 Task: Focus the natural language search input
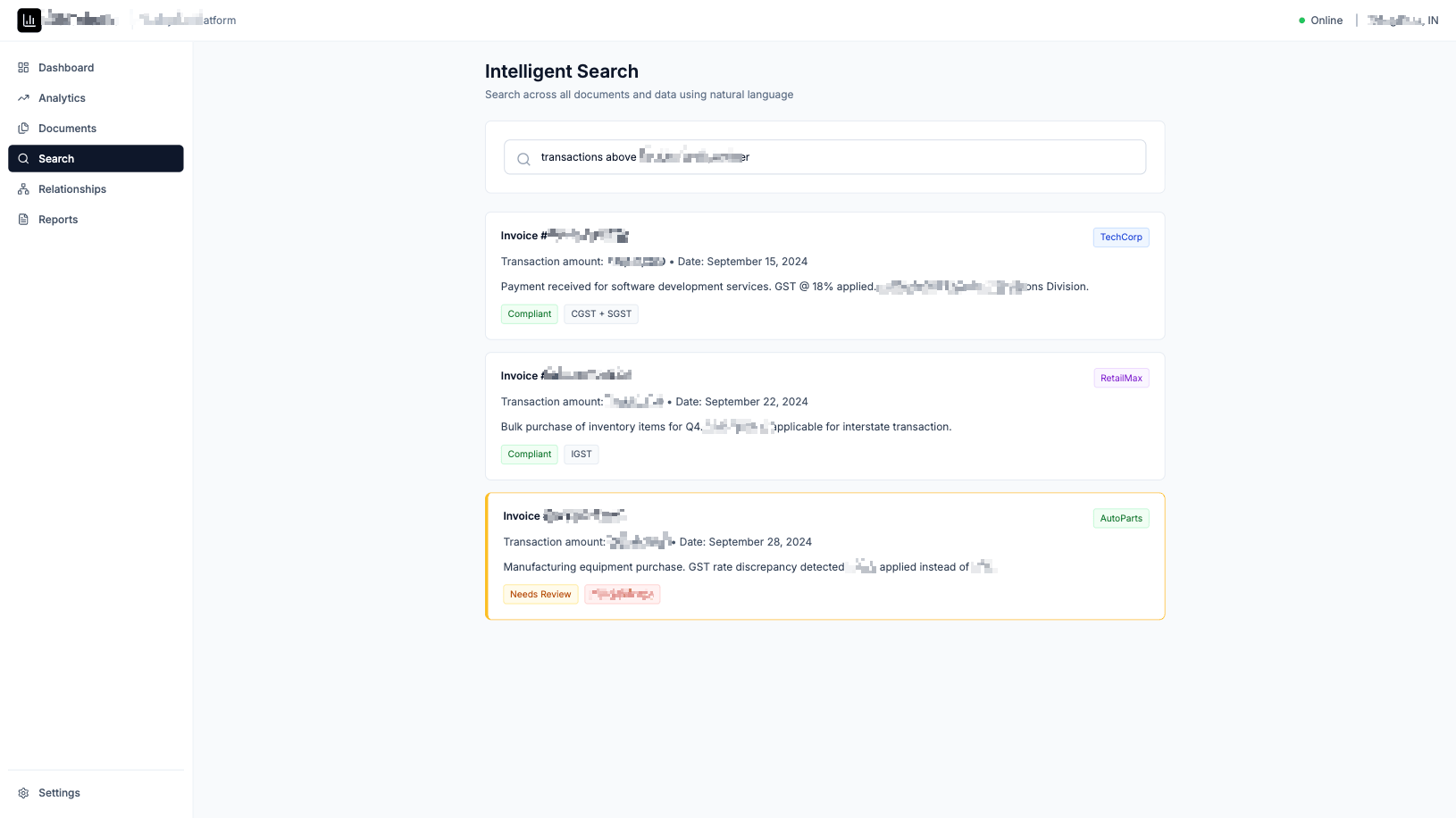(824, 157)
